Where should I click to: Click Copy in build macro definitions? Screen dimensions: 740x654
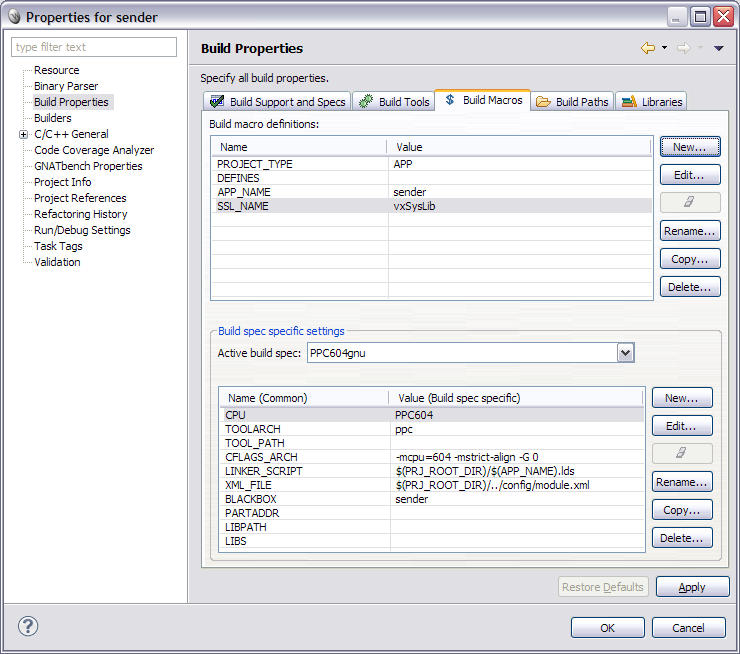point(690,259)
